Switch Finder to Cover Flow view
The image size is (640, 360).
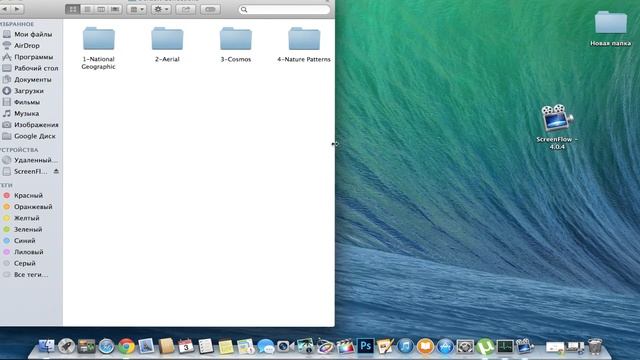[x=115, y=9]
